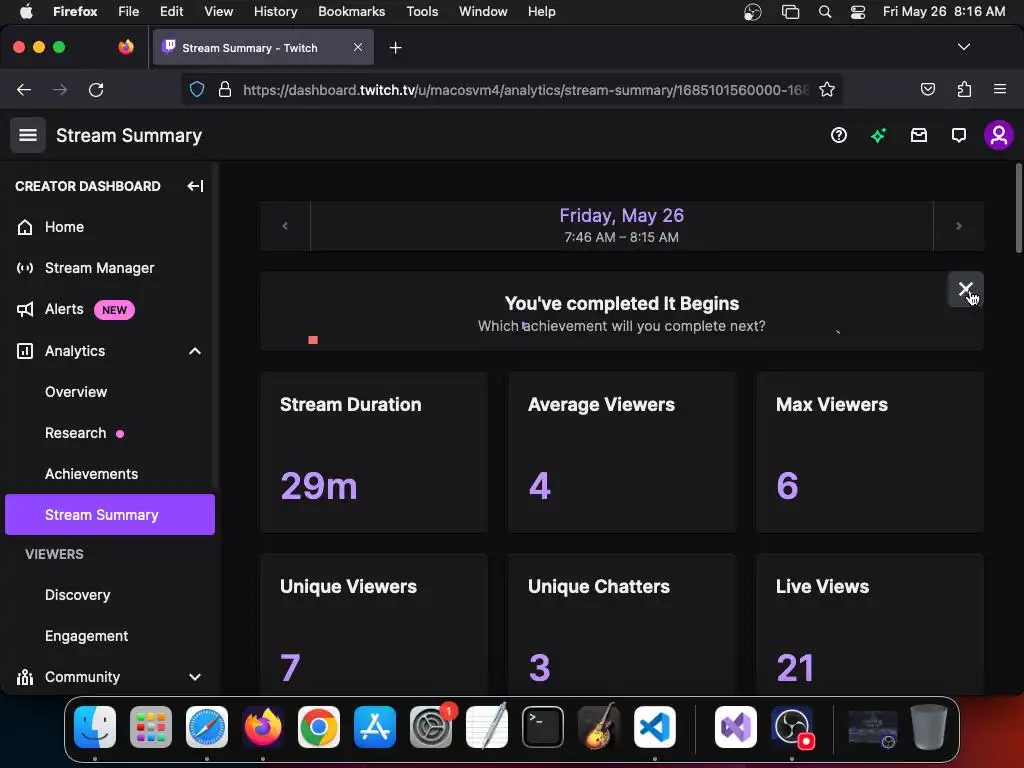Viewport: 1024px width, 768px height.
Task: Open the Pocket save icon
Action: [x=927, y=89]
